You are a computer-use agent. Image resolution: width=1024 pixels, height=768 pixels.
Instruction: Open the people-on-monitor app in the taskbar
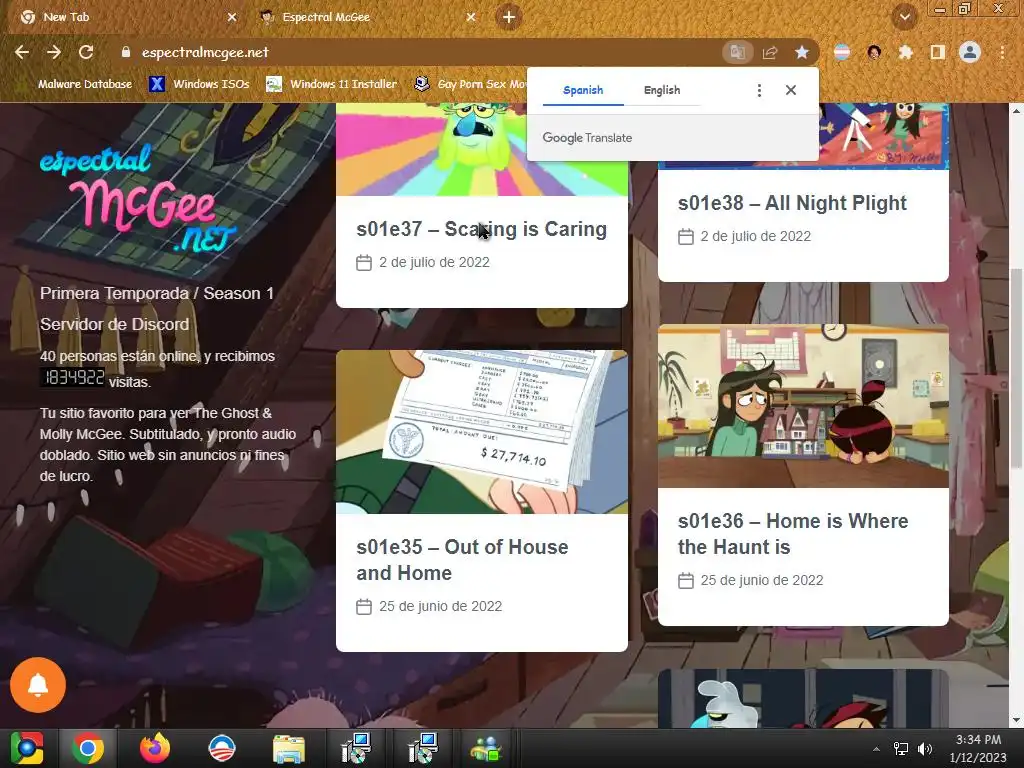click(x=487, y=748)
